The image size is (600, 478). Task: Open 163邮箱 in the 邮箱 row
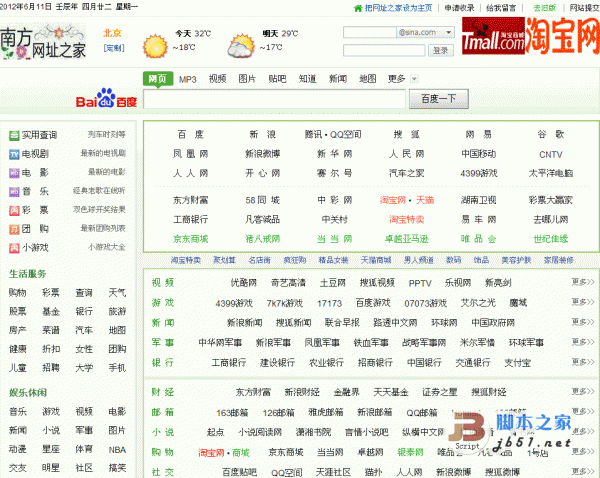click(232, 413)
